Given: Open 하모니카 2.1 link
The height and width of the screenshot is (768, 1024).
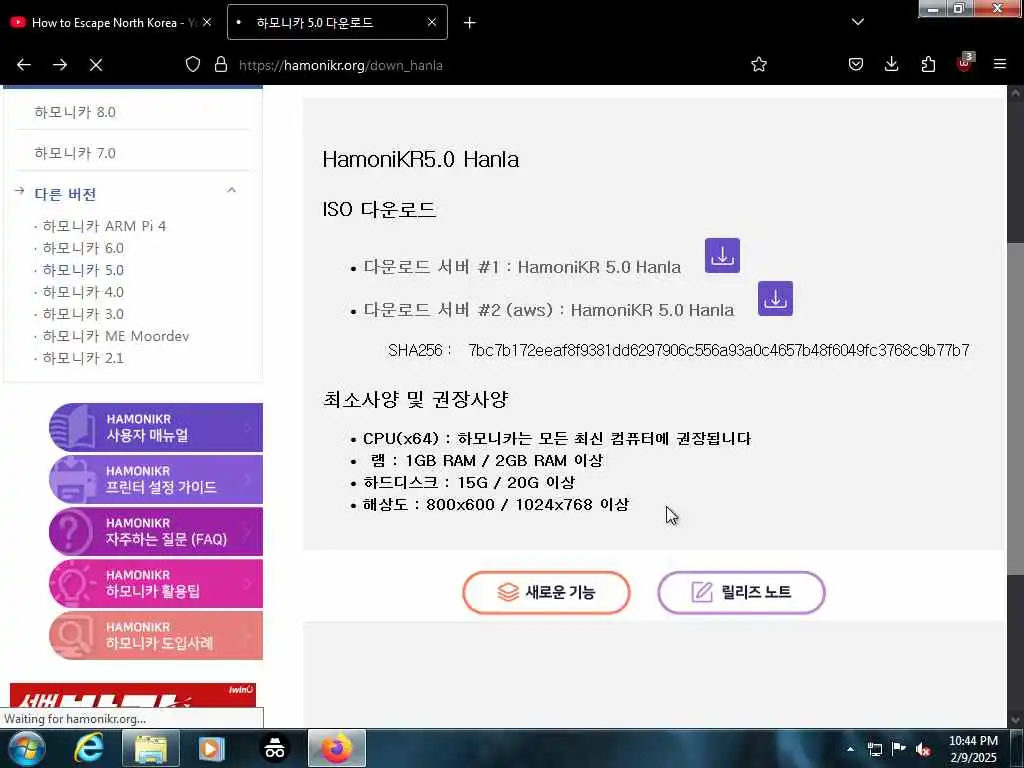Looking at the screenshot, I should tap(83, 358).
